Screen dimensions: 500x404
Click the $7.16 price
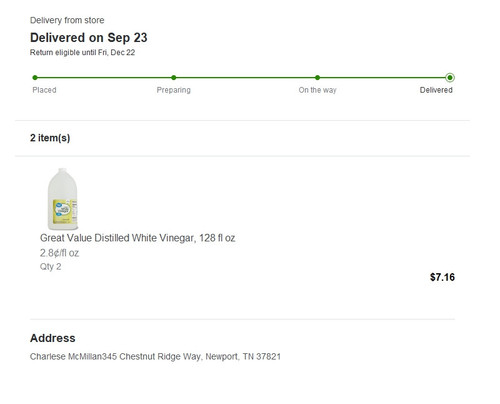click(442, 277)
